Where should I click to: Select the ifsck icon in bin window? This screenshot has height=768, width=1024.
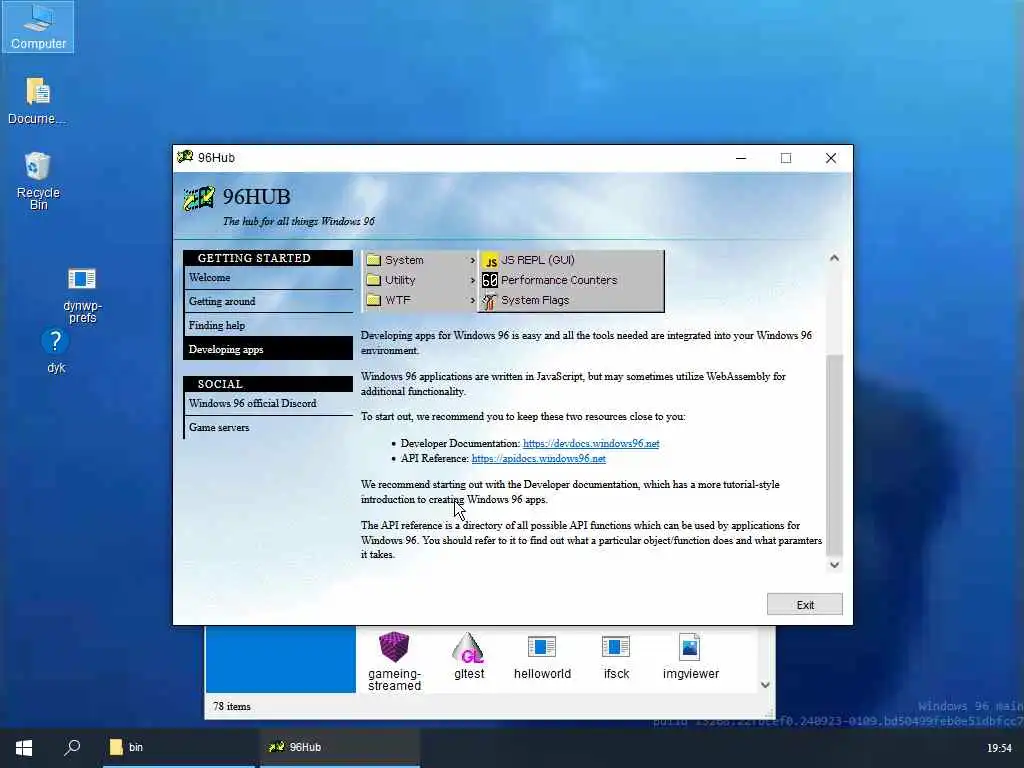[x=616, y=656]
